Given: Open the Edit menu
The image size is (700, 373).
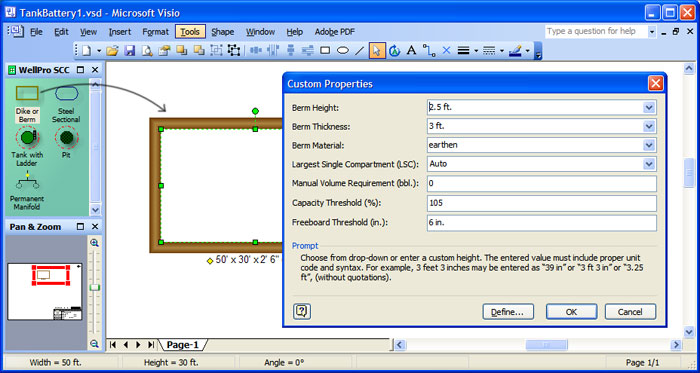Looking at the screenshot, I should pos(61,32).
